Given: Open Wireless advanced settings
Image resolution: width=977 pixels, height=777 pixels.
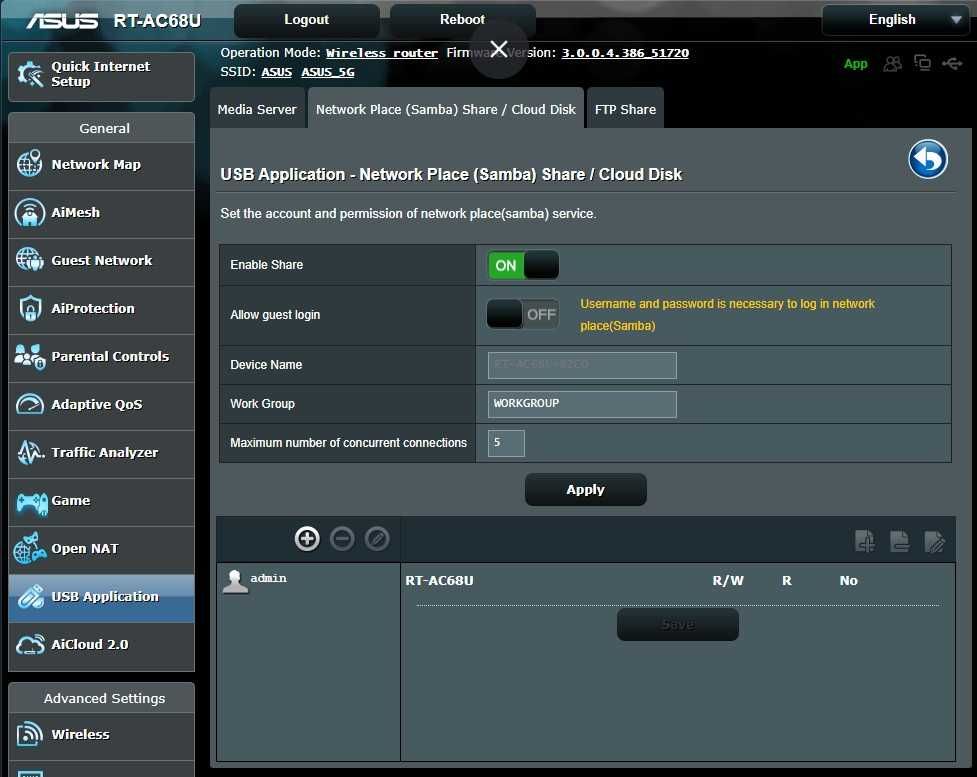Looking at the screenshot, I should 102,735.
